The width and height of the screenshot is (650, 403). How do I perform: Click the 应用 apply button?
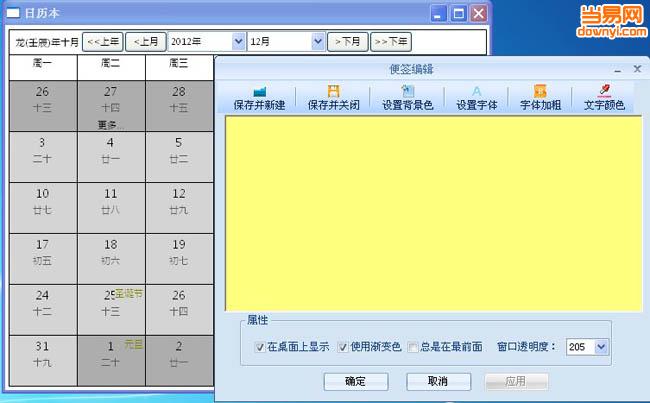516,381
